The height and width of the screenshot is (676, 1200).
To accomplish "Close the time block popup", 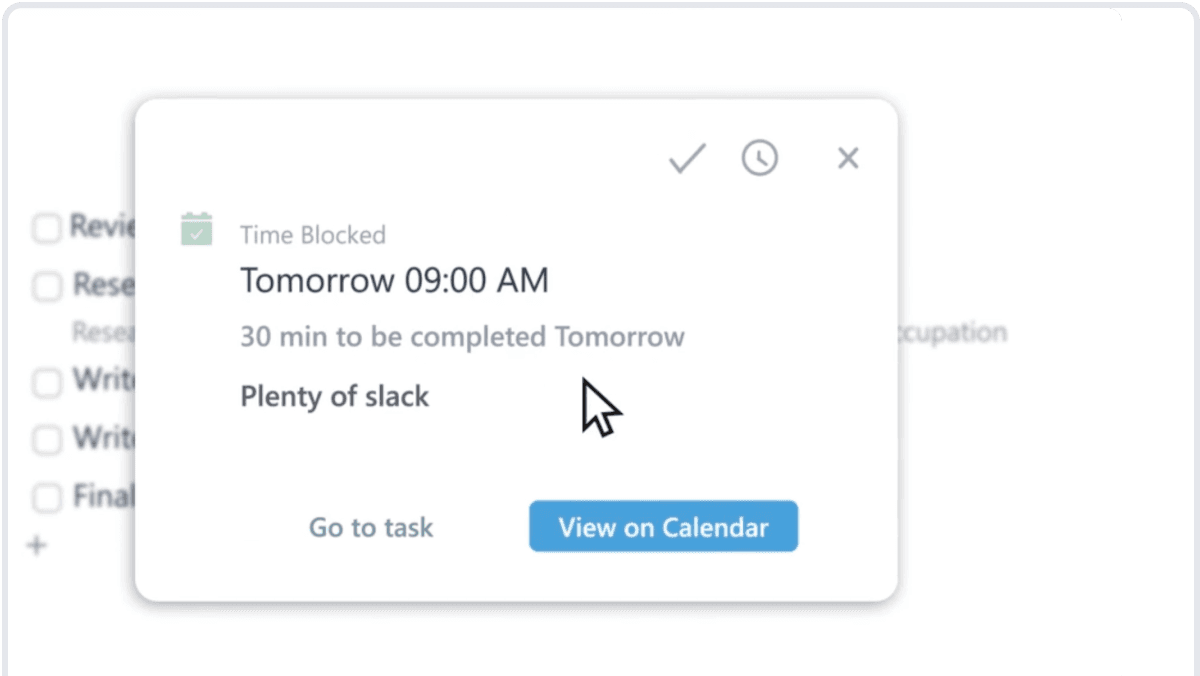I will pos(848,158).
